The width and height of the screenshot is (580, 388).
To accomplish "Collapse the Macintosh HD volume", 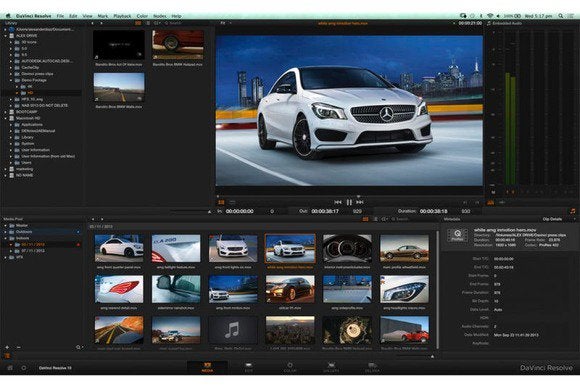I will coord(6,118).
